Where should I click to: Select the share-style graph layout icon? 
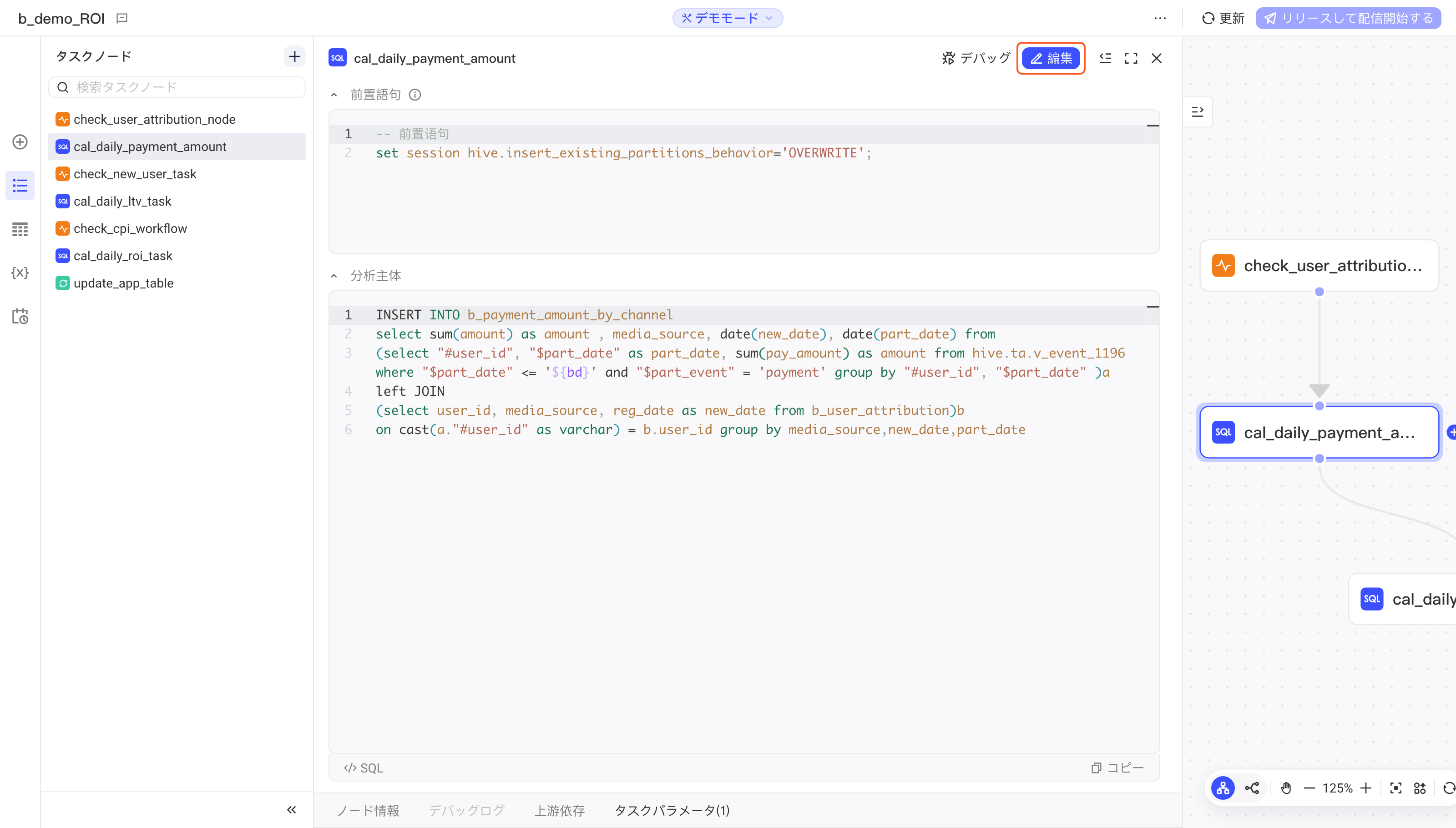pyautogui.click(x=1252, y=788)
